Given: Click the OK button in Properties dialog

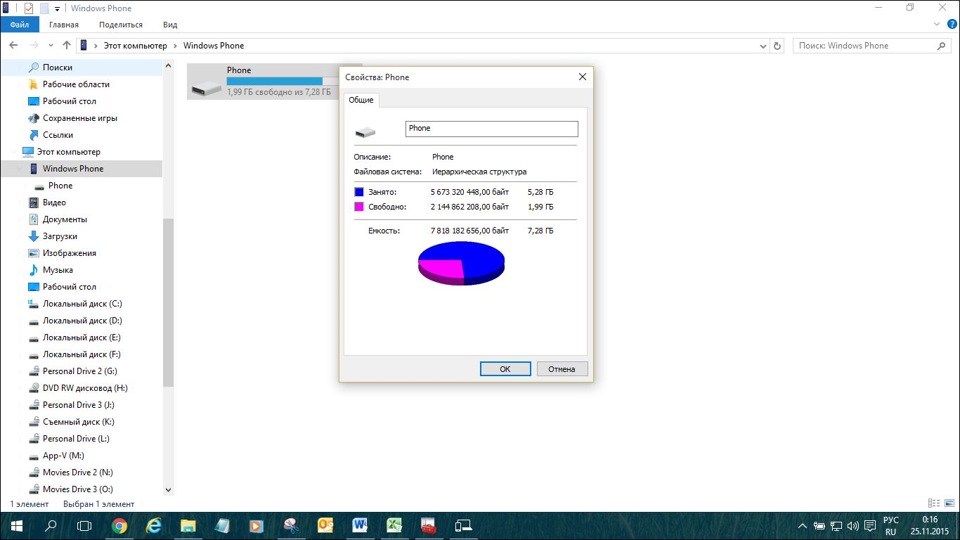Looking at the screenshot, I should [x=505, y=369].
